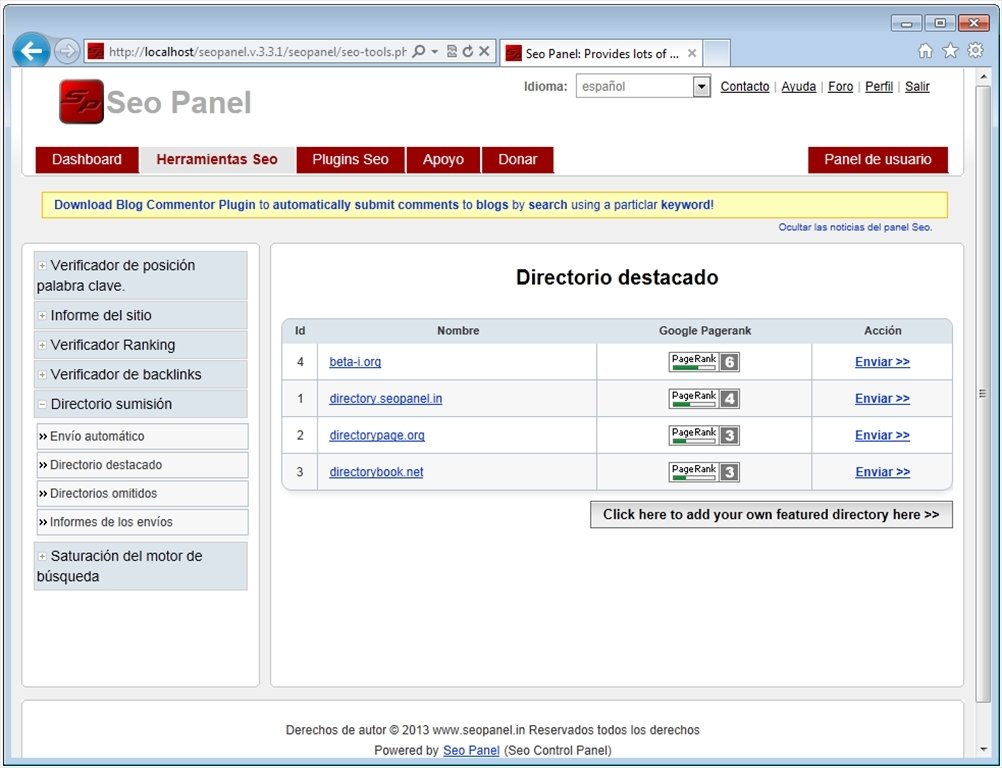Click Enviar >> for directorybook.net
This screenshot has width=1002, height=768.
[x=882, y=472]
